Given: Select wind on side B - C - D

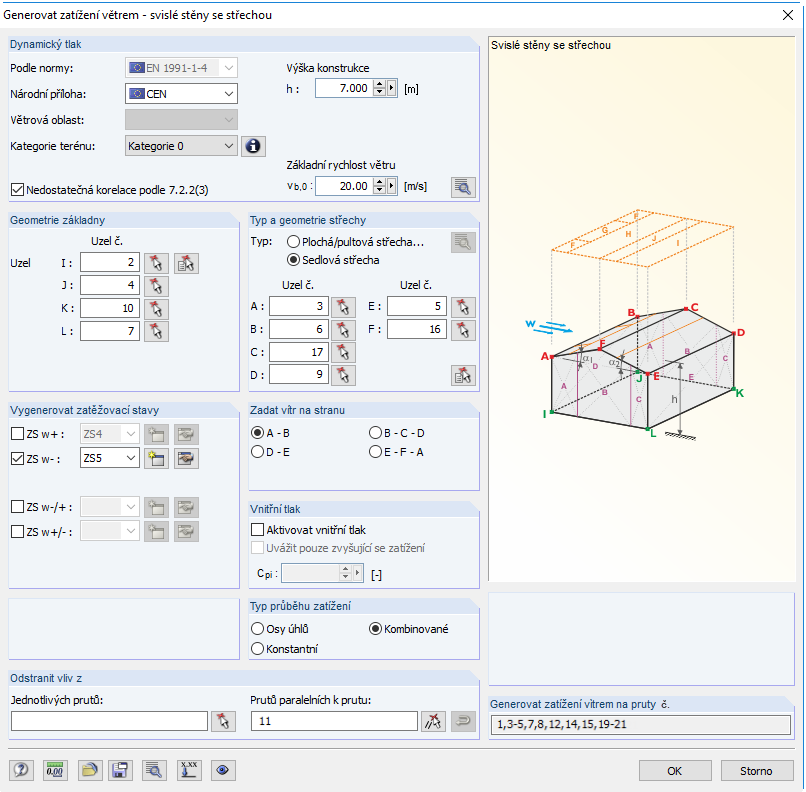Looking at the screenshot, I should [375, 433].
